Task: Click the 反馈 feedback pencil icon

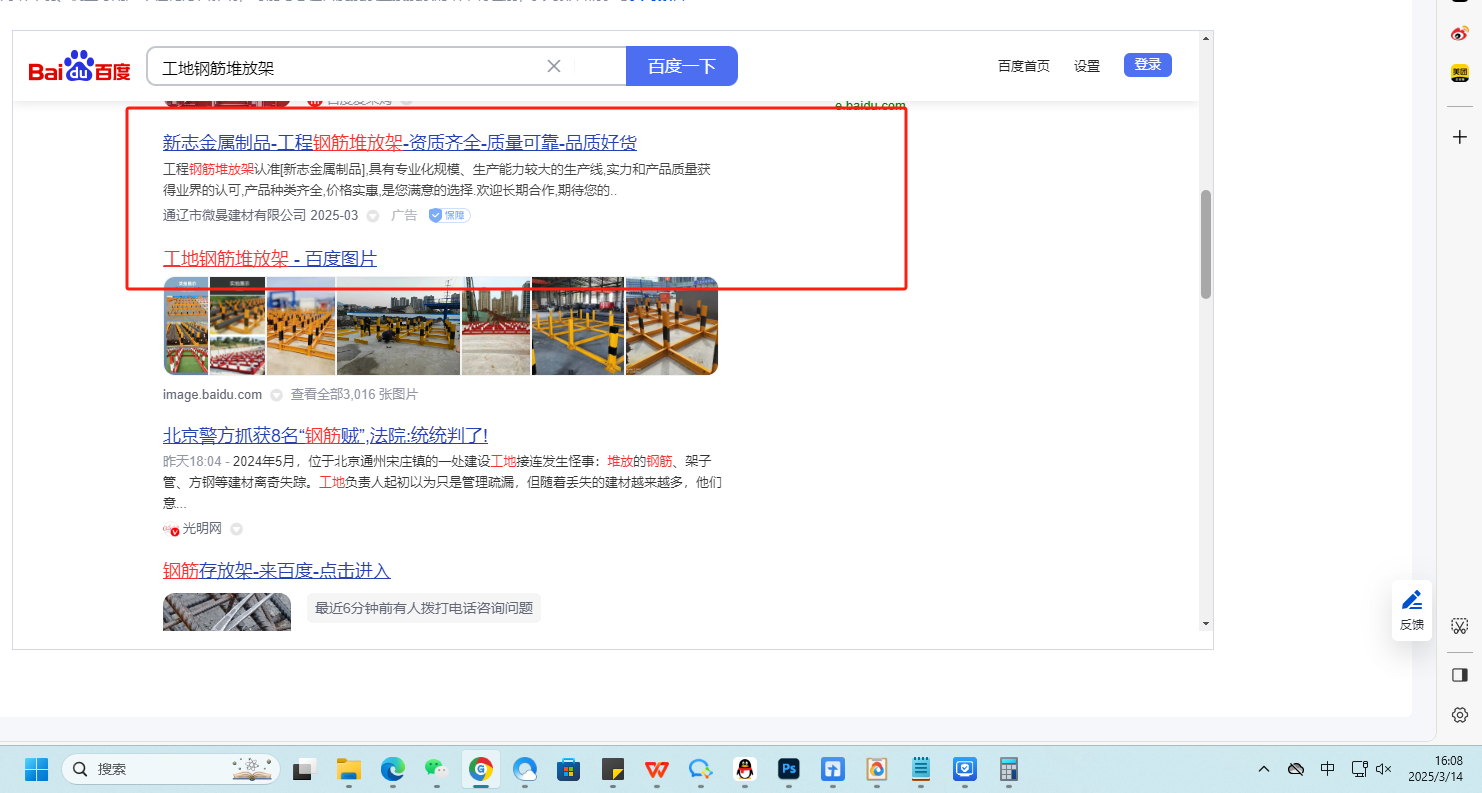Action: [x=1411, y=601]
